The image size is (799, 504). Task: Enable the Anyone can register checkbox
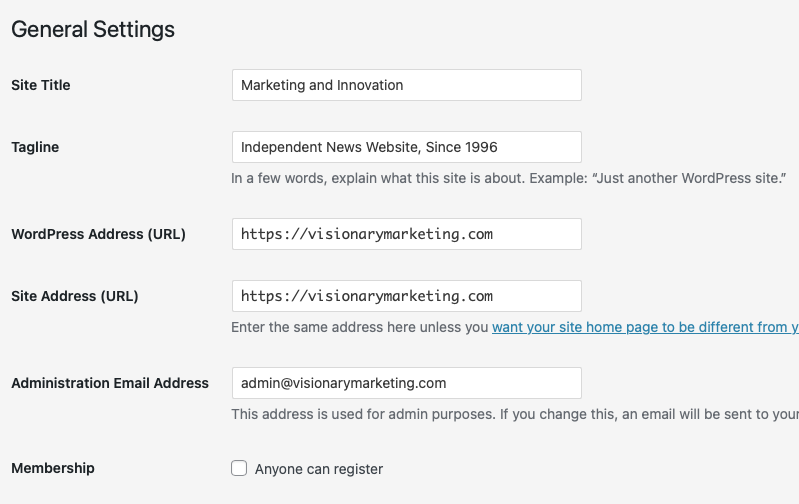239,468
